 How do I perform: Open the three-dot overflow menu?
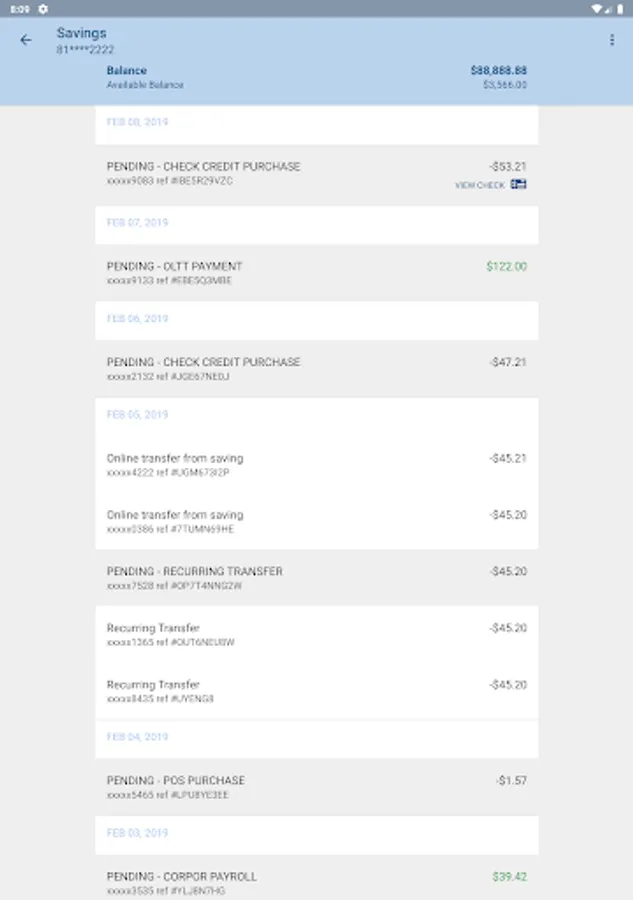[612, 40]
